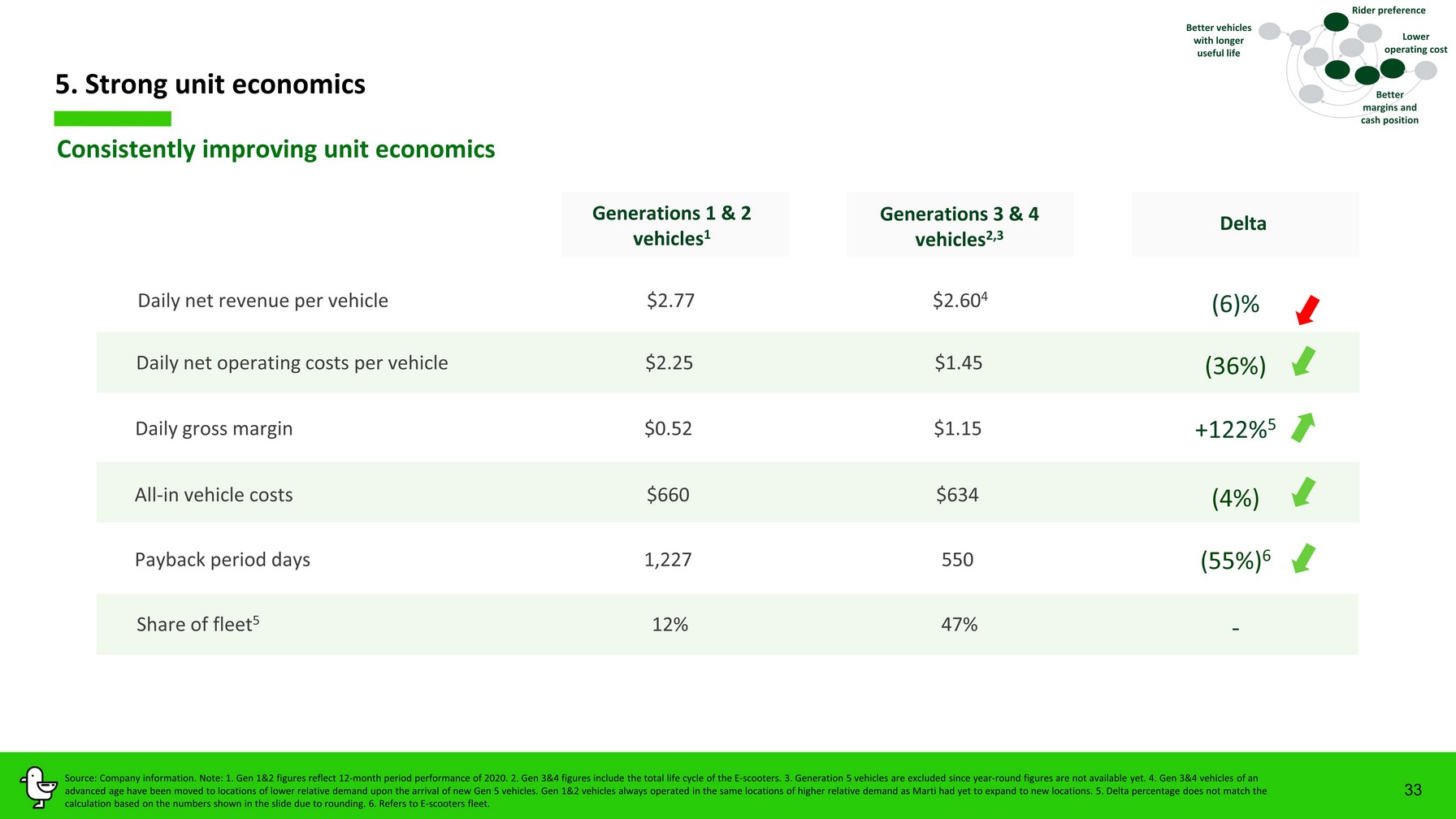Click page number 33

click(x=1413, y=790)
